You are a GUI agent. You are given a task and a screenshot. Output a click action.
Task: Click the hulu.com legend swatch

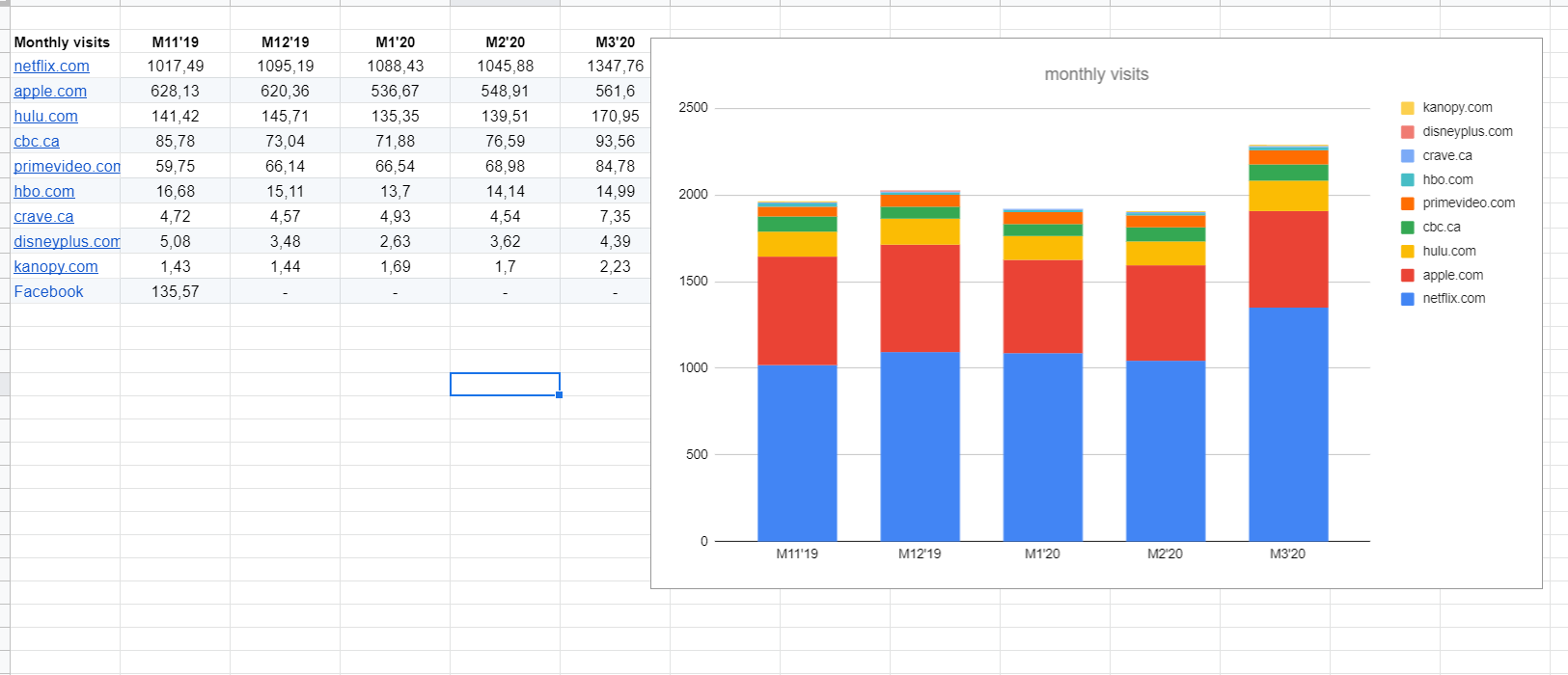click(1408, 252)
